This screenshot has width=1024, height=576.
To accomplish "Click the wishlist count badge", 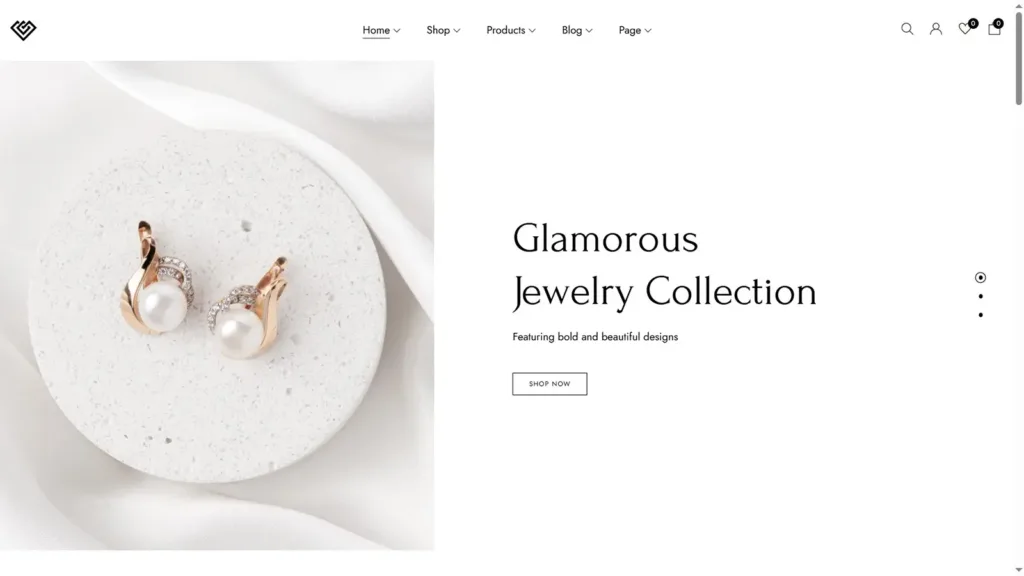I will pos(973,24).
